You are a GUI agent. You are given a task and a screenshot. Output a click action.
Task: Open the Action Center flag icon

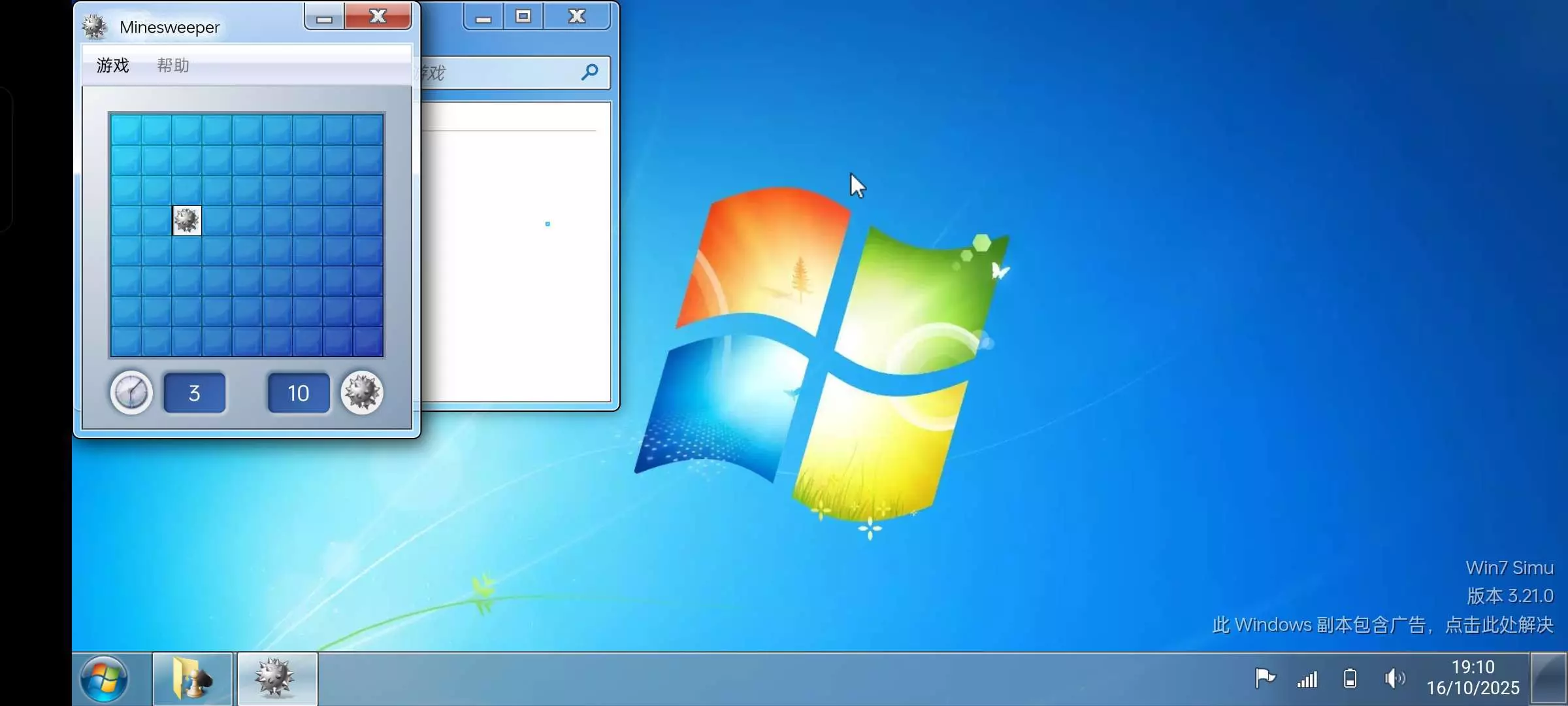point(1264,678)
